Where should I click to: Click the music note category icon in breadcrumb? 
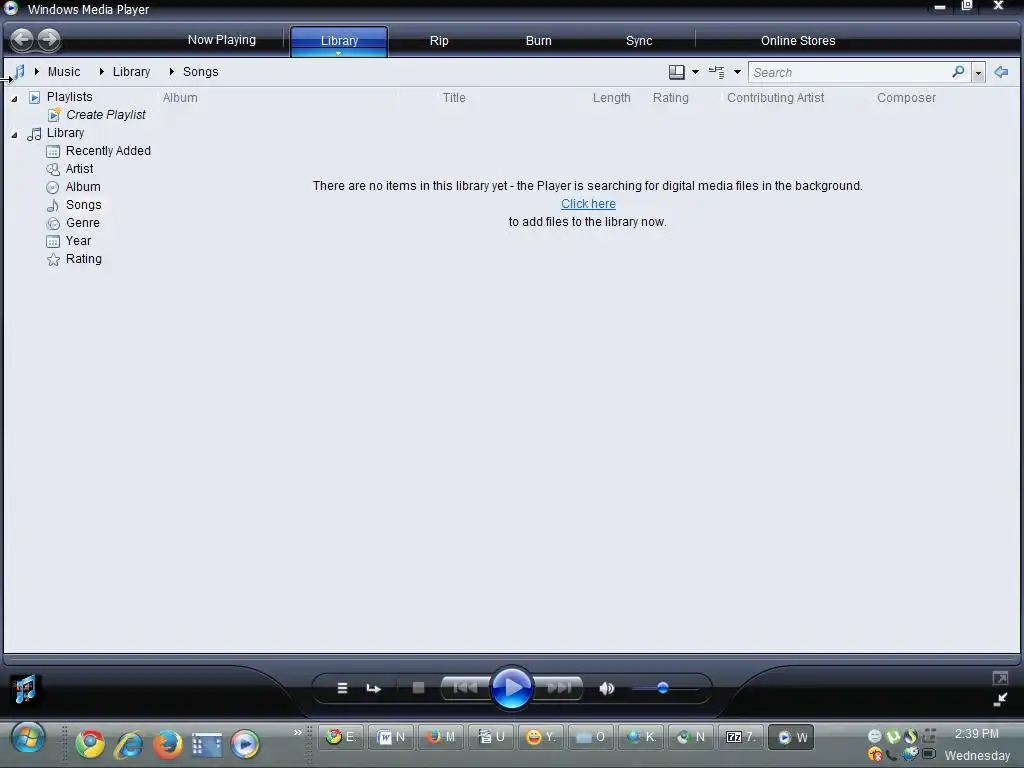point(19,72)
